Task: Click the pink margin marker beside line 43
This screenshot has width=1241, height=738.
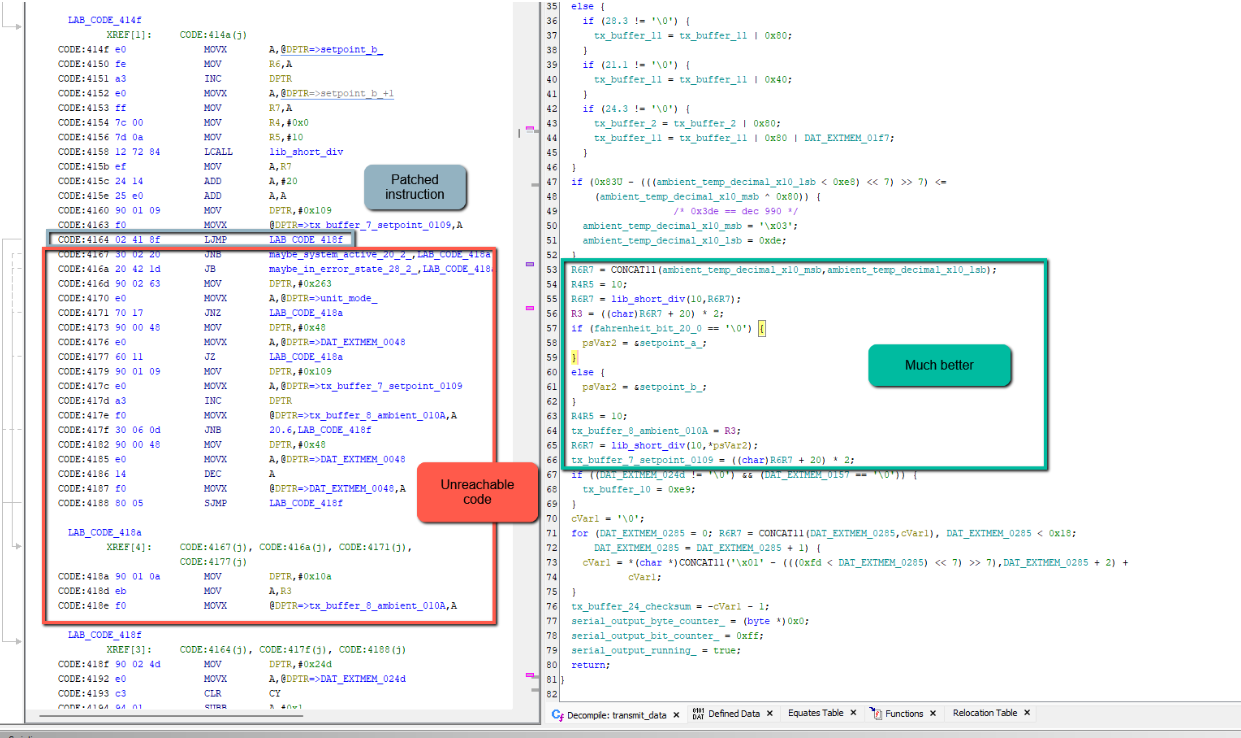Action: [x=530, y=128]
